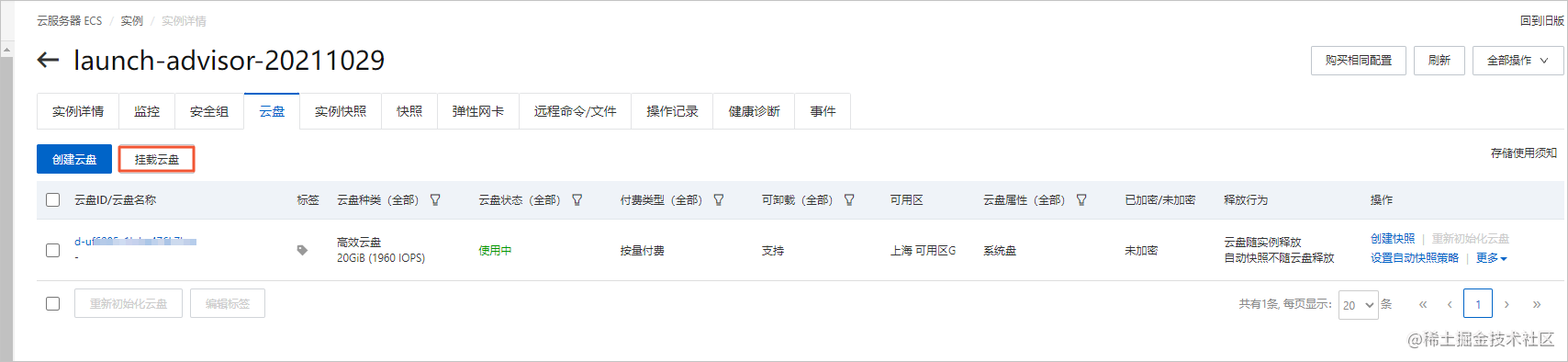Open the 云盘属性 filter funnel icon
The width and height of the screenshot is (1568, 362).
(1081, 199)
